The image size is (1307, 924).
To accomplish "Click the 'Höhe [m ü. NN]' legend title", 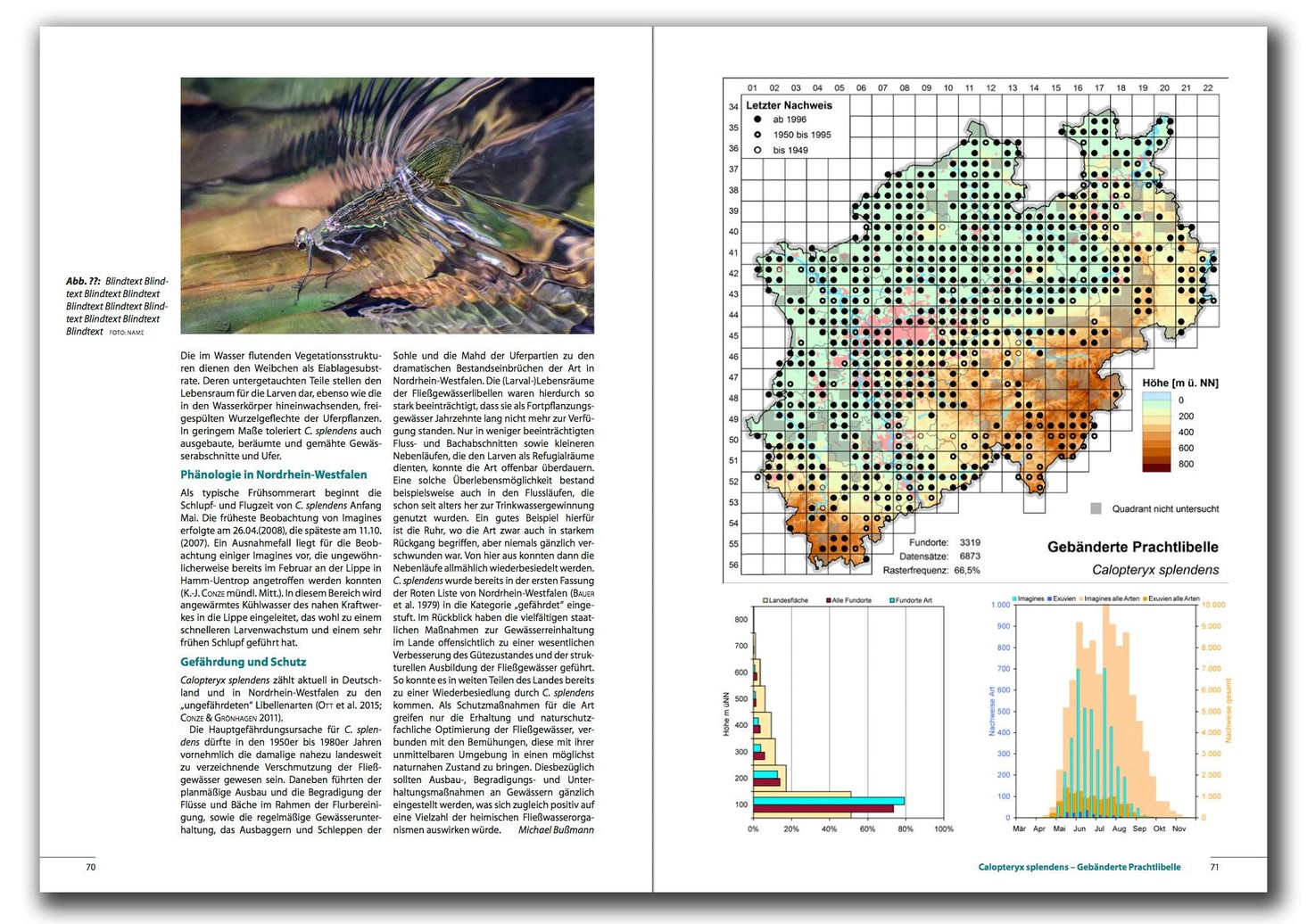I will (1179, 383).
